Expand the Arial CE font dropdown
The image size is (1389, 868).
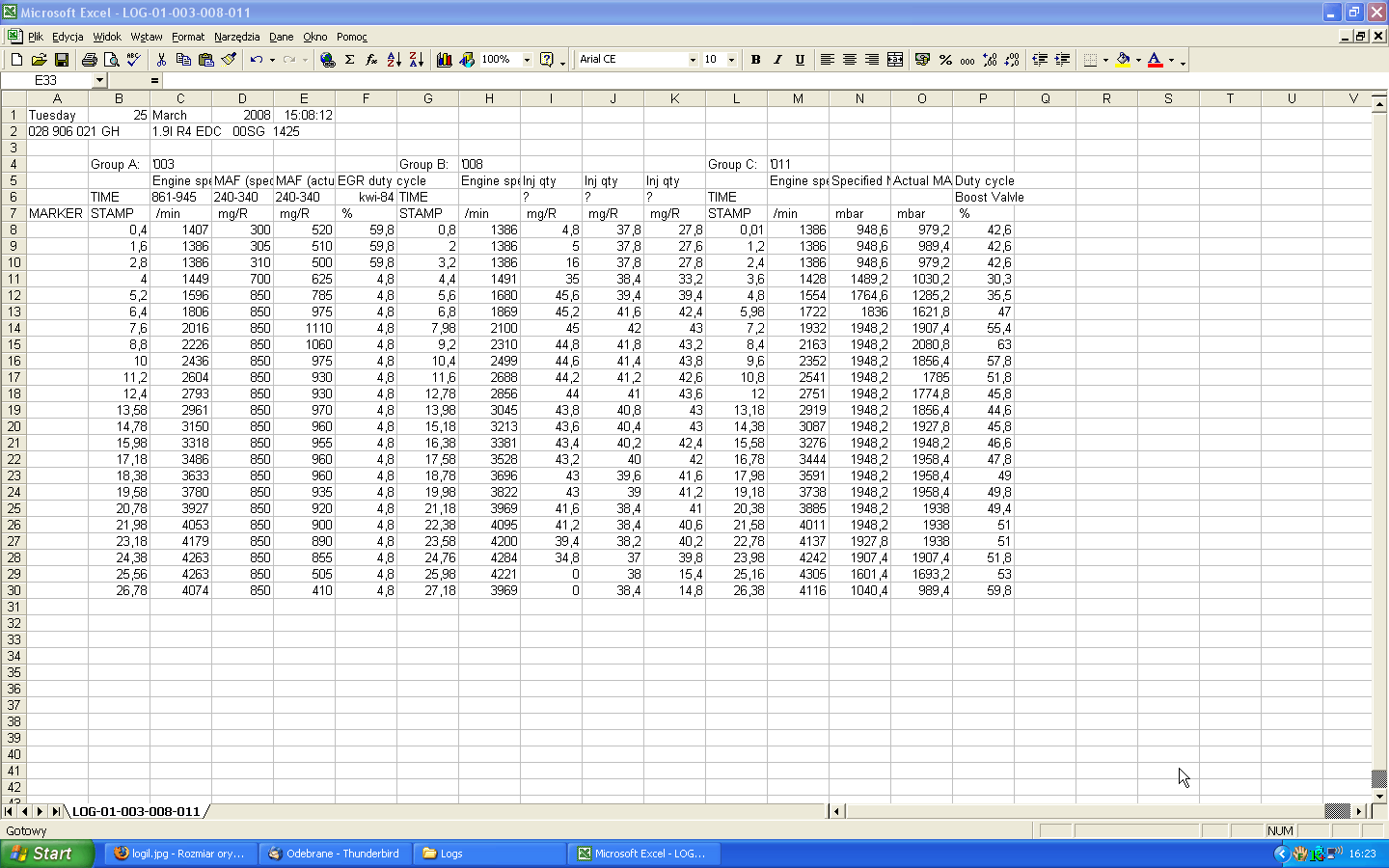click(x=692, y=60)
